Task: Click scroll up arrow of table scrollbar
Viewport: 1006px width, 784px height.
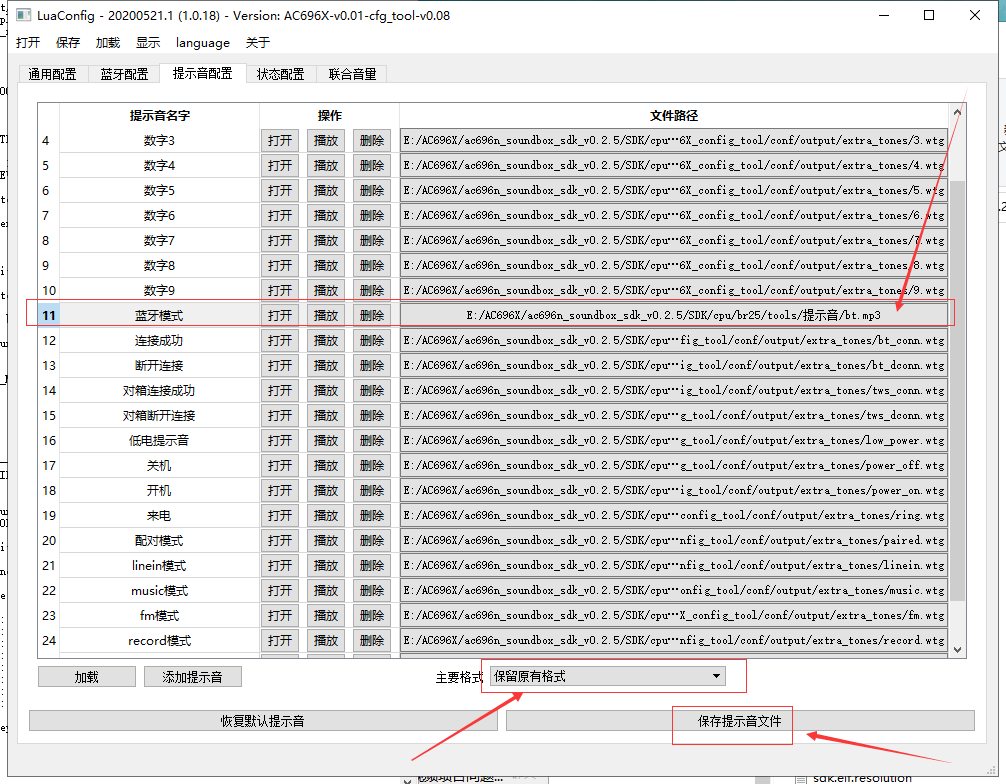Action: coord(957,112)
